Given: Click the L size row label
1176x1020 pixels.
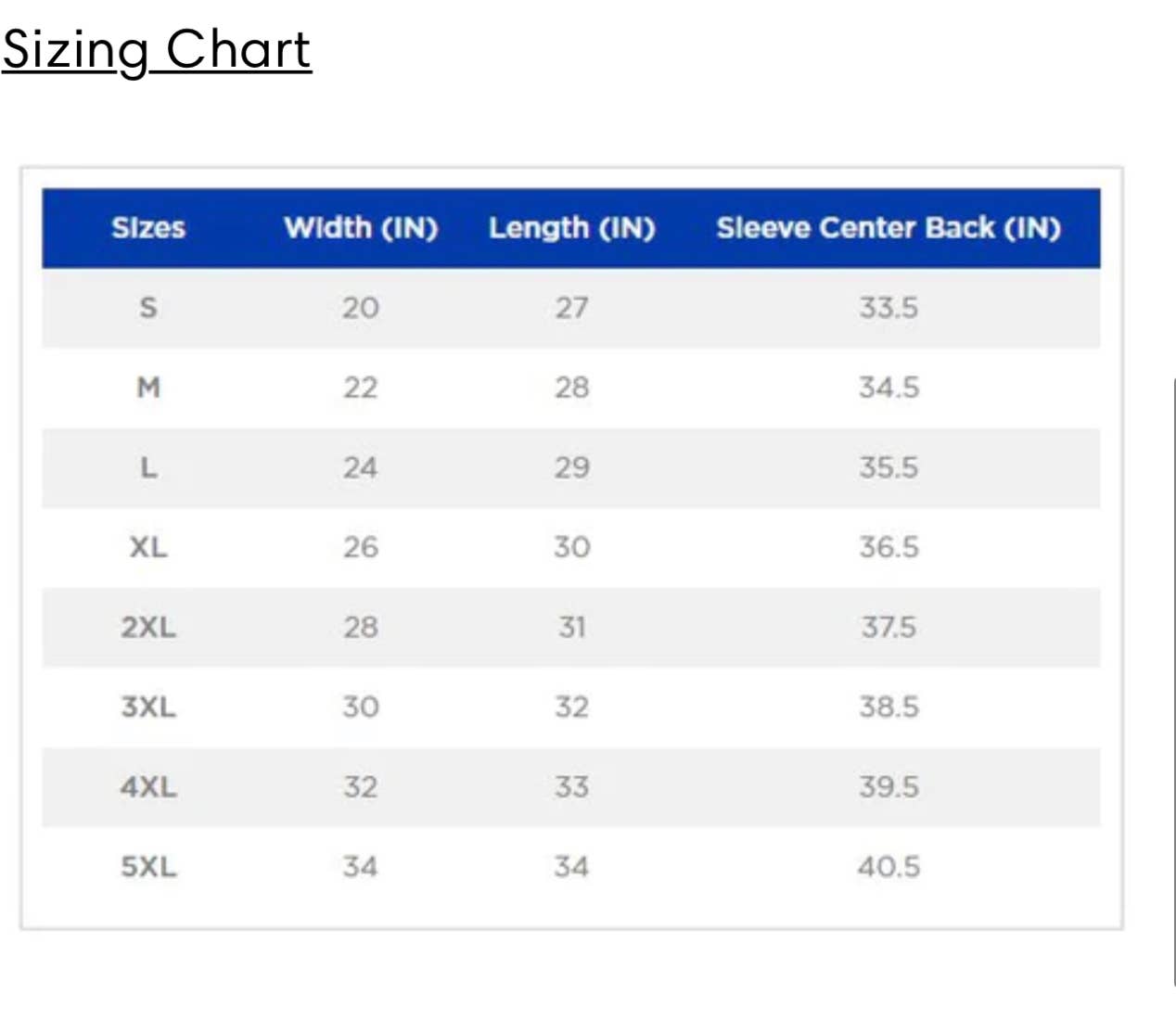Looking at the screenshot, I should pyautogui.click(x=148, y=467).
